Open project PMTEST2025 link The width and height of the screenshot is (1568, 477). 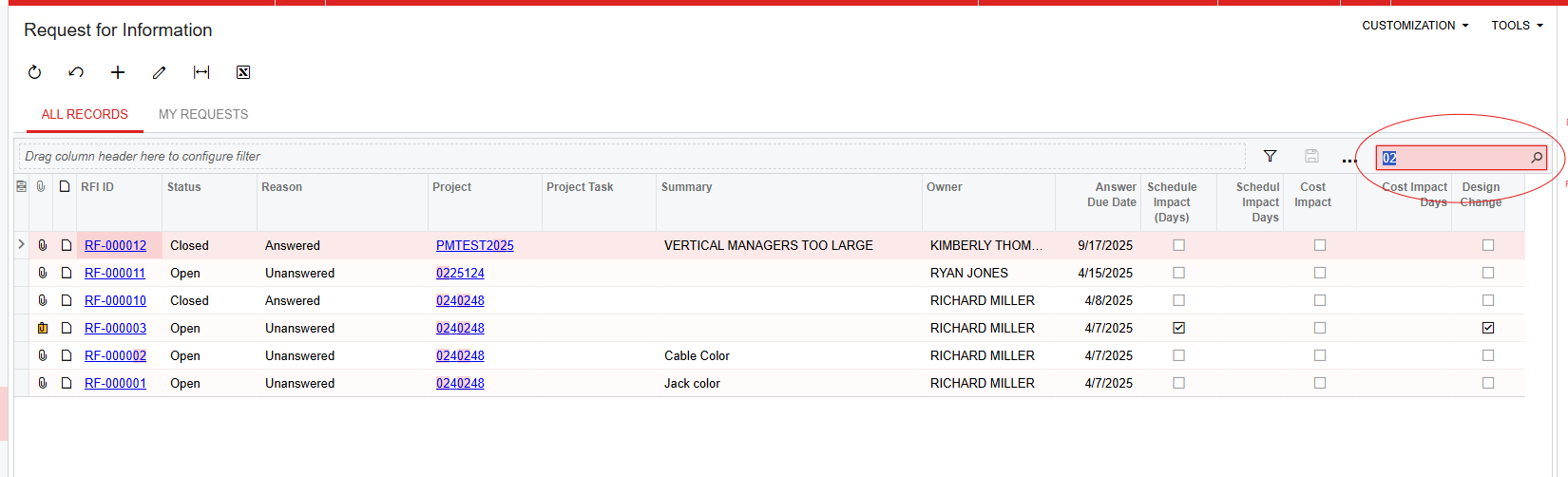pyautogui.click(x=474, y=245)
